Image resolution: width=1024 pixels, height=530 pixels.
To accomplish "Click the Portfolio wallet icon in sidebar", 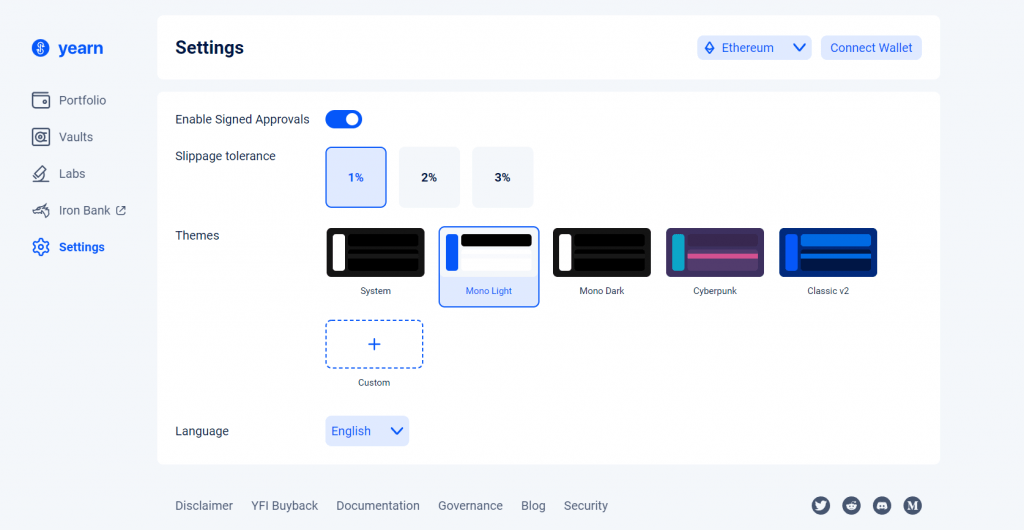I will click(41, 100).
